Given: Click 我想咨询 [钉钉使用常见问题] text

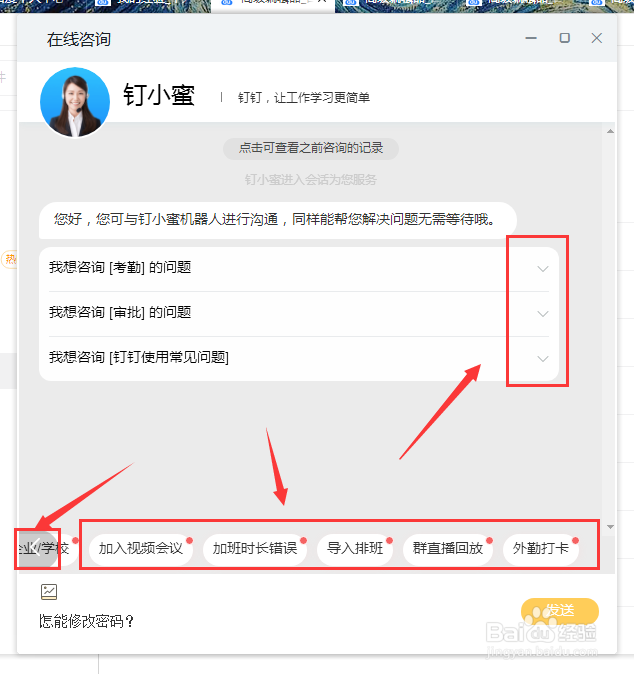Looking at the screenshot, I should coord(139,357).
